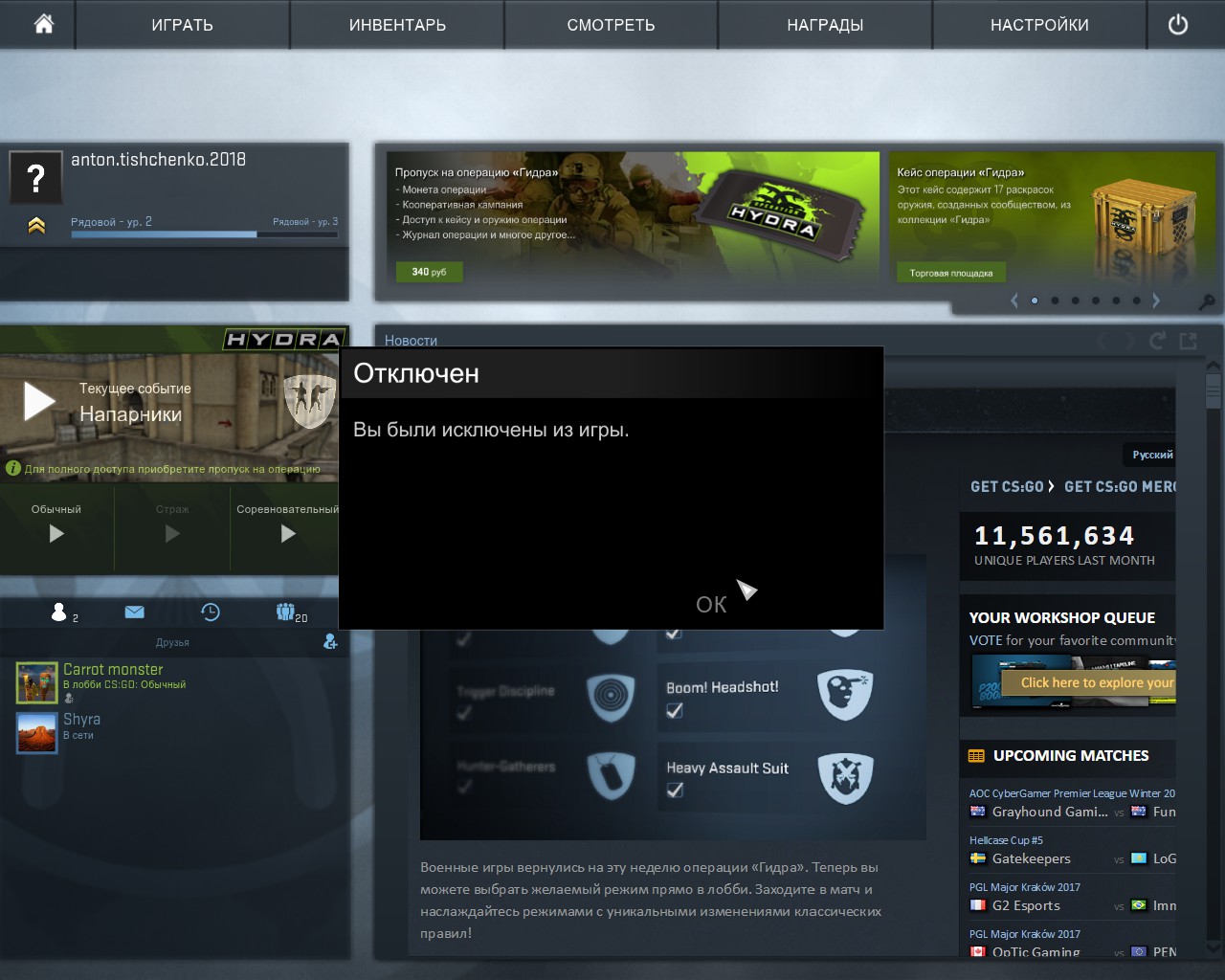Click the store magnifier search icon

pos(1207,302)
